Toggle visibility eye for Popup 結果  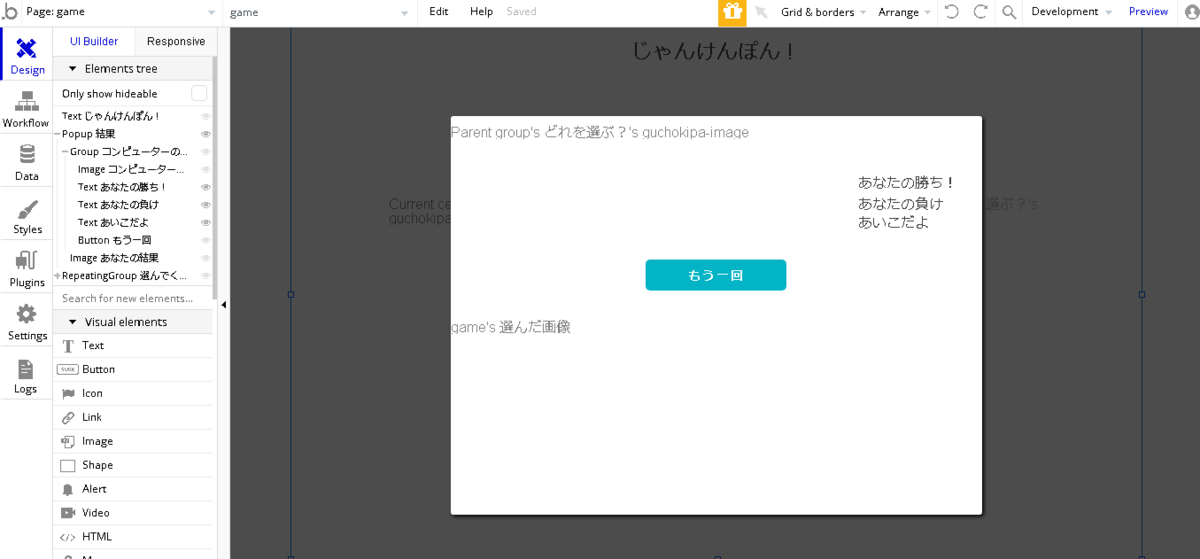click(206, 134)
